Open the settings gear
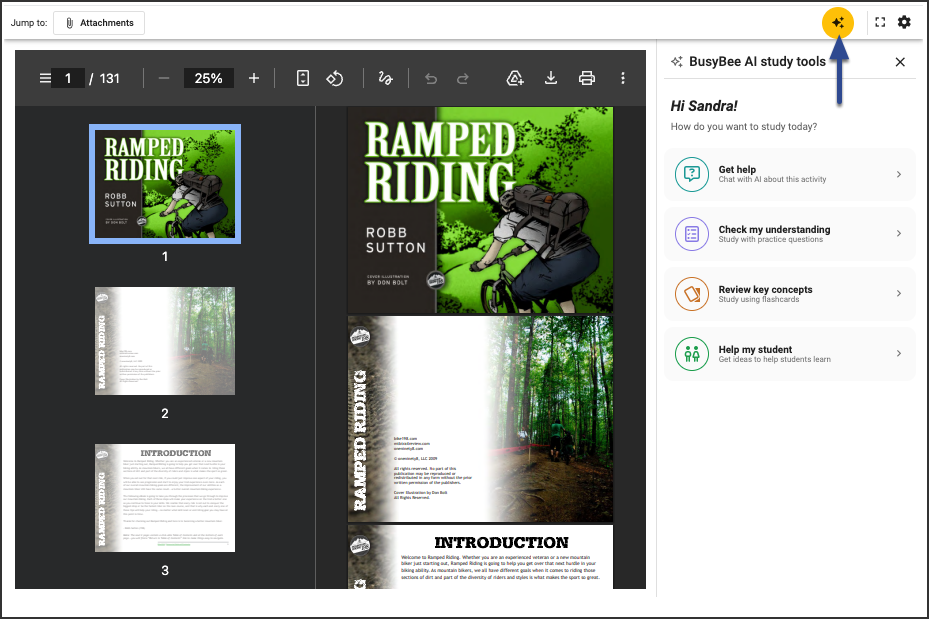 tap(904, 23)
